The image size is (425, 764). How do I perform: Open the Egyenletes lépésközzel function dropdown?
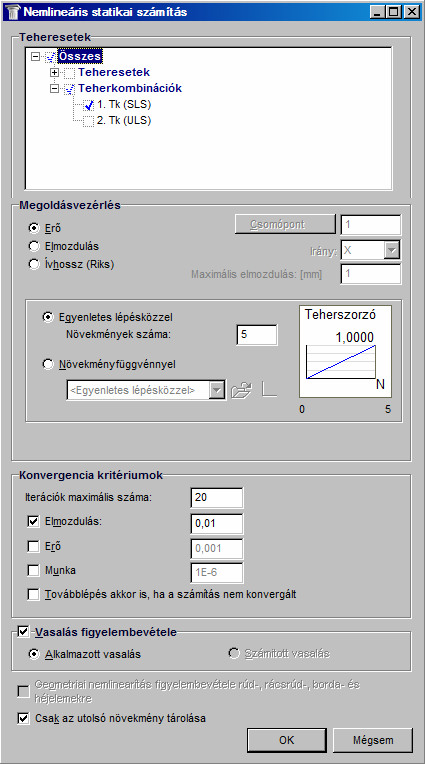click(217, 390)
